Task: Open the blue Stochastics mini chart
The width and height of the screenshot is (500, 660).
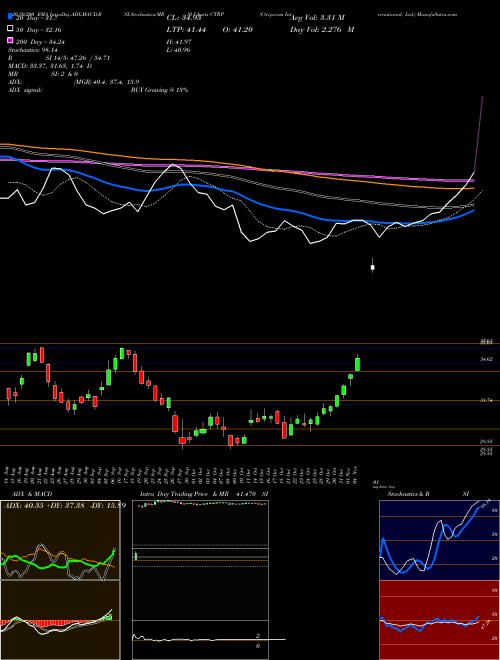Action: [x=439, y=540]
